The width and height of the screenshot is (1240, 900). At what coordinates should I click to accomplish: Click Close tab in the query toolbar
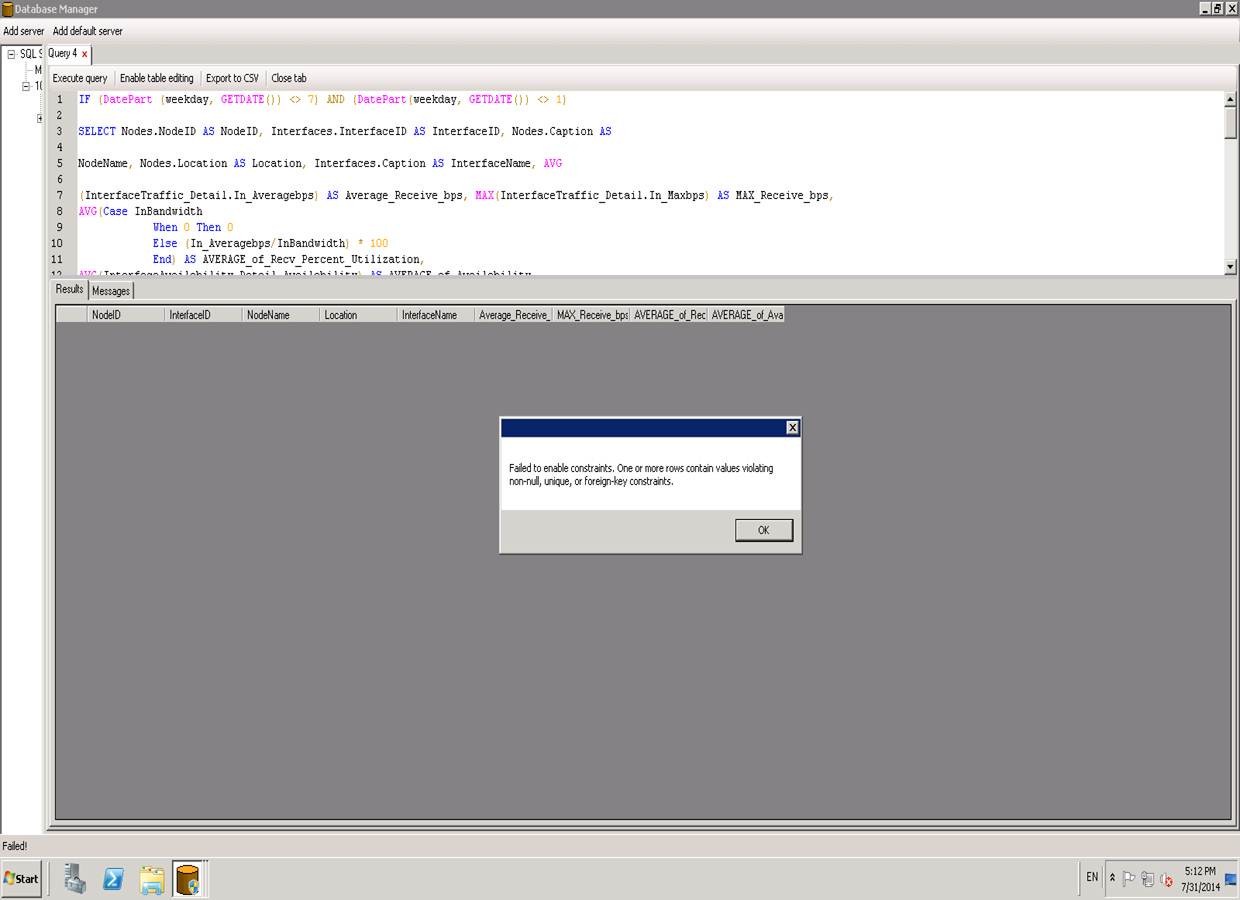point(289,78)
